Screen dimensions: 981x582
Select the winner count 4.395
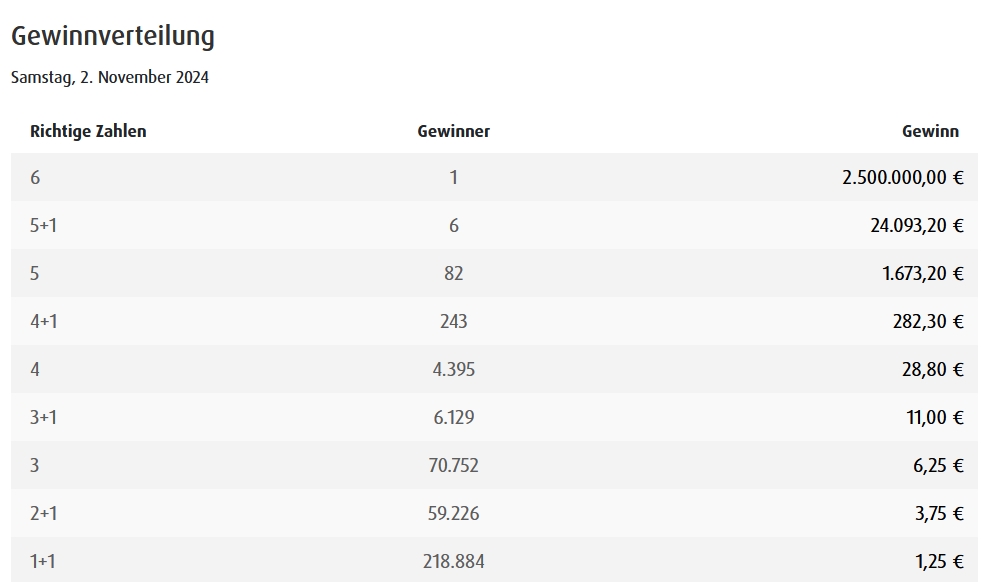454,369
